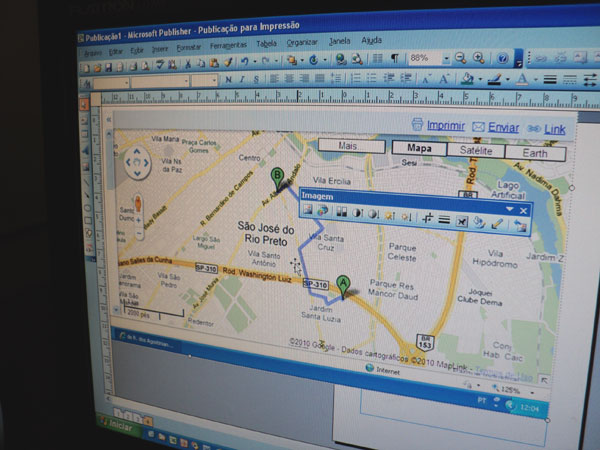
Task: Click the Iniciar start button
Action: click(x=117, y=424)
